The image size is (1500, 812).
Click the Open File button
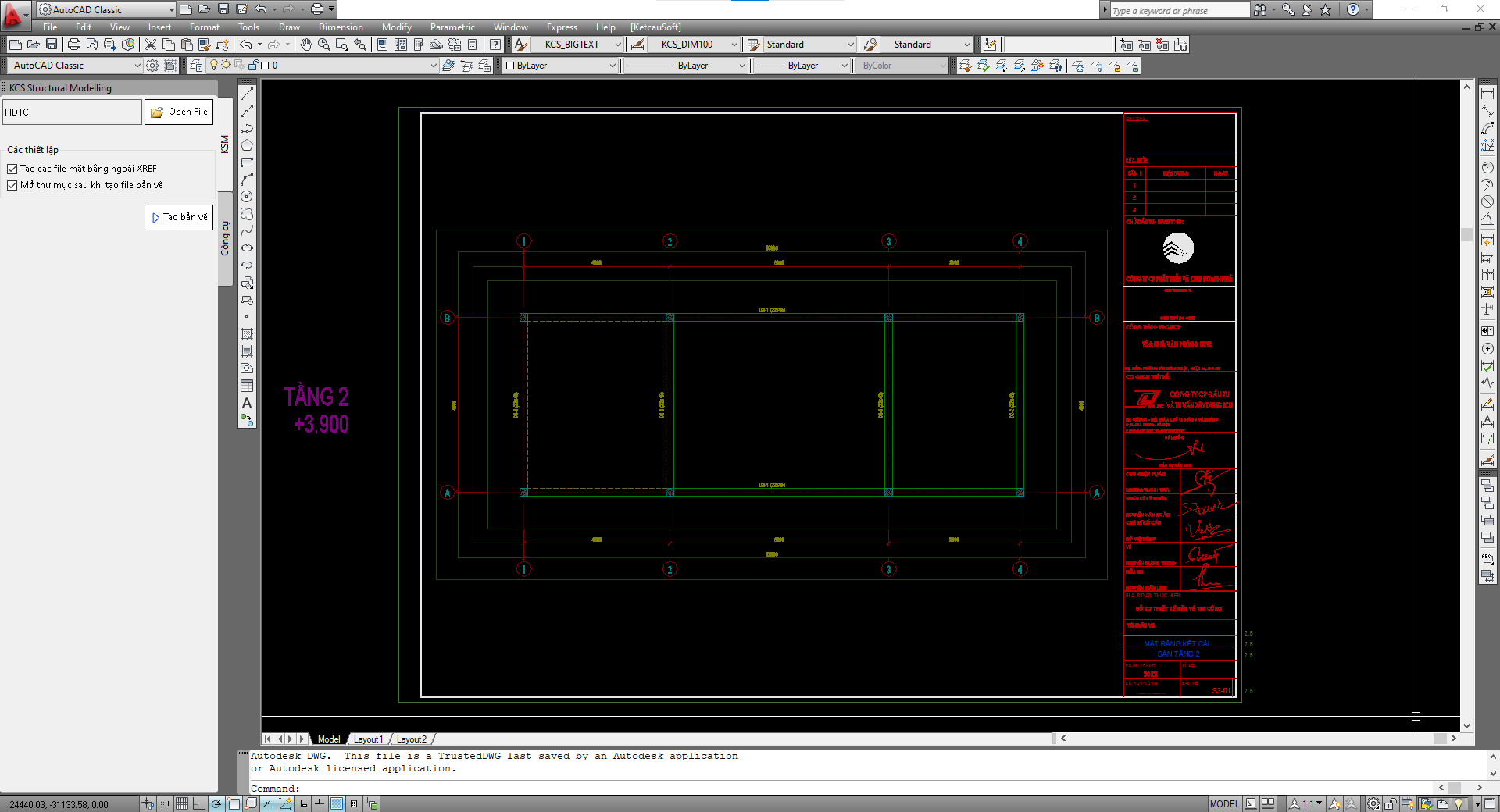pos(179,112)
